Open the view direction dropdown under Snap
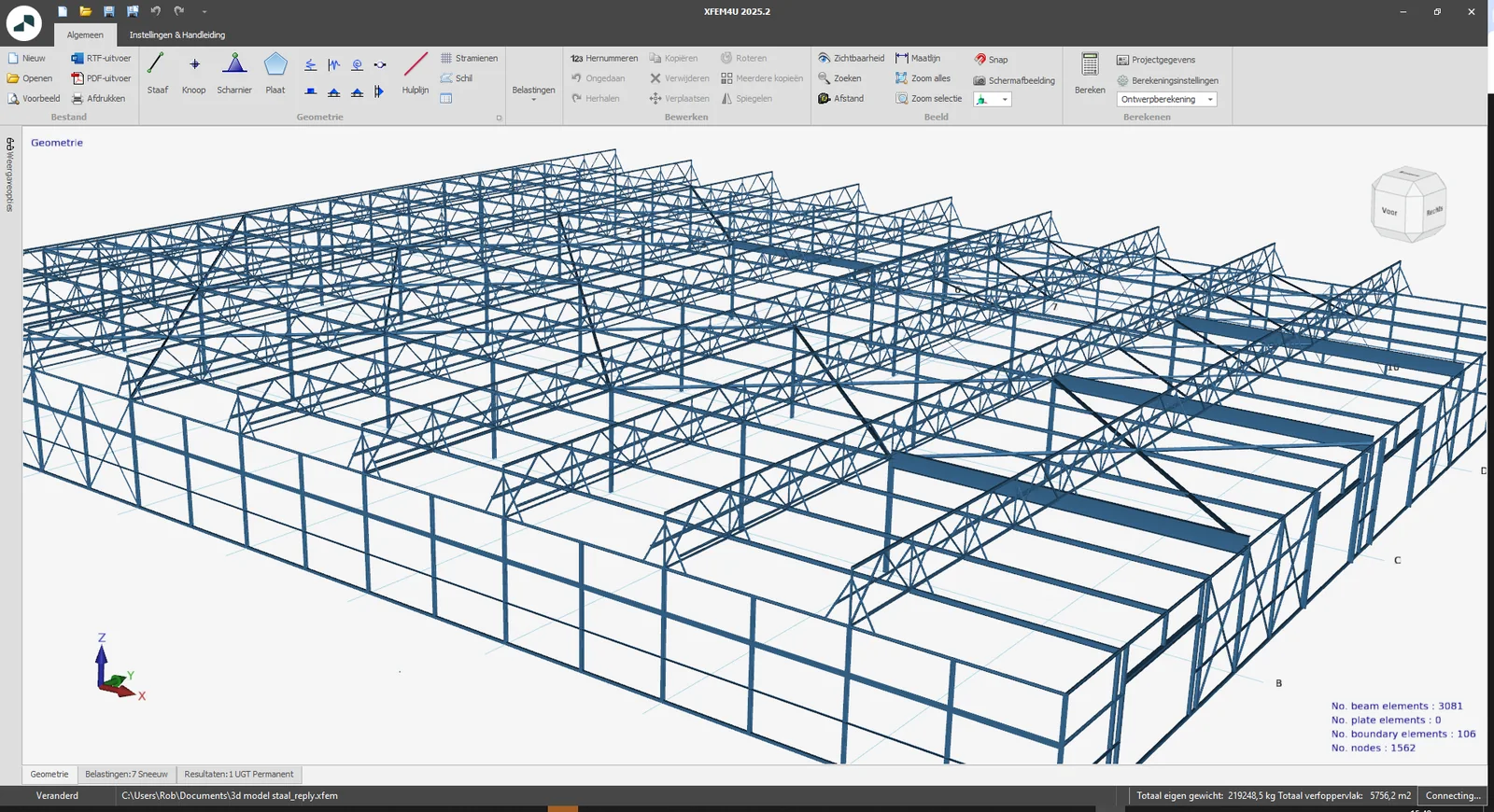Screen dimensions: 1494x812 click(x=993, y=99)
